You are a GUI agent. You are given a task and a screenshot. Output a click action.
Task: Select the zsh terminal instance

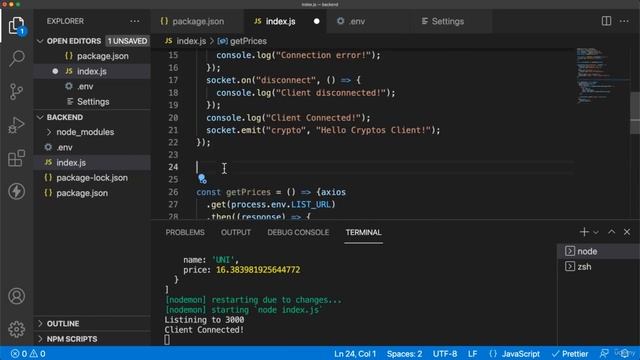(x=598, y=267)
